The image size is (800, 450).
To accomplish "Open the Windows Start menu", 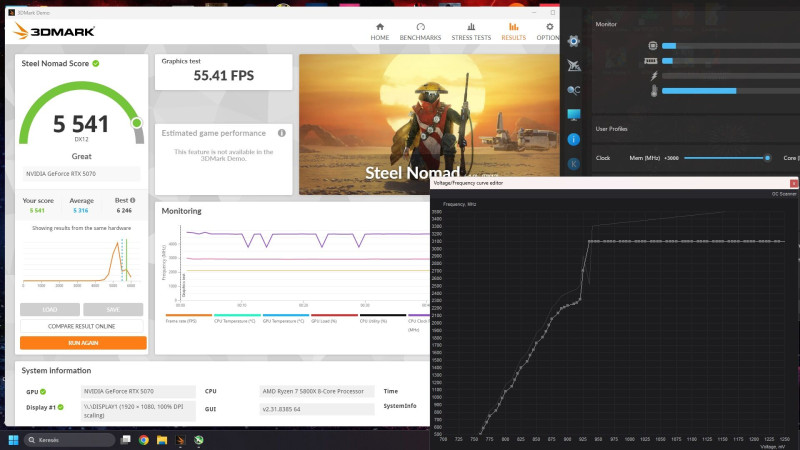I will click(x=14, y=440).
